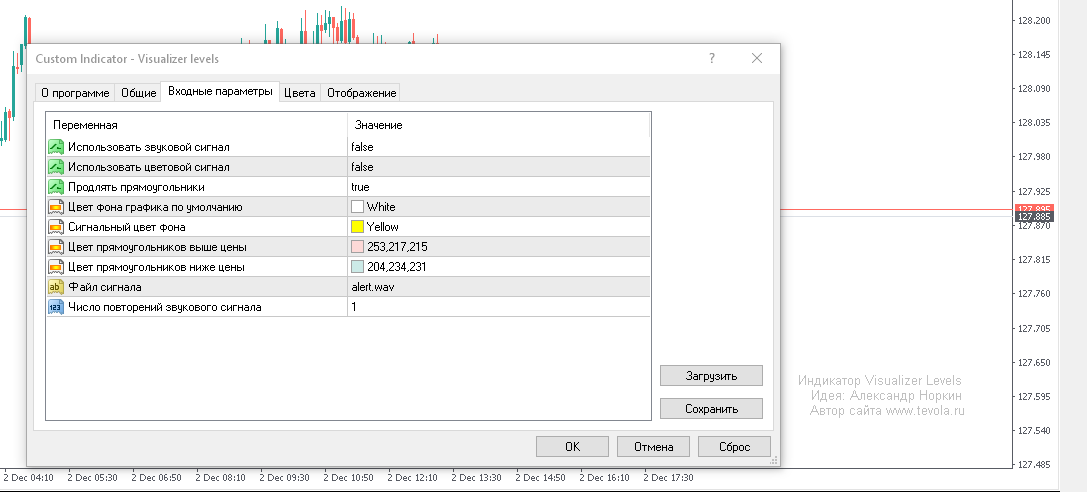Select the Входные параметры tab

(220, 91)
